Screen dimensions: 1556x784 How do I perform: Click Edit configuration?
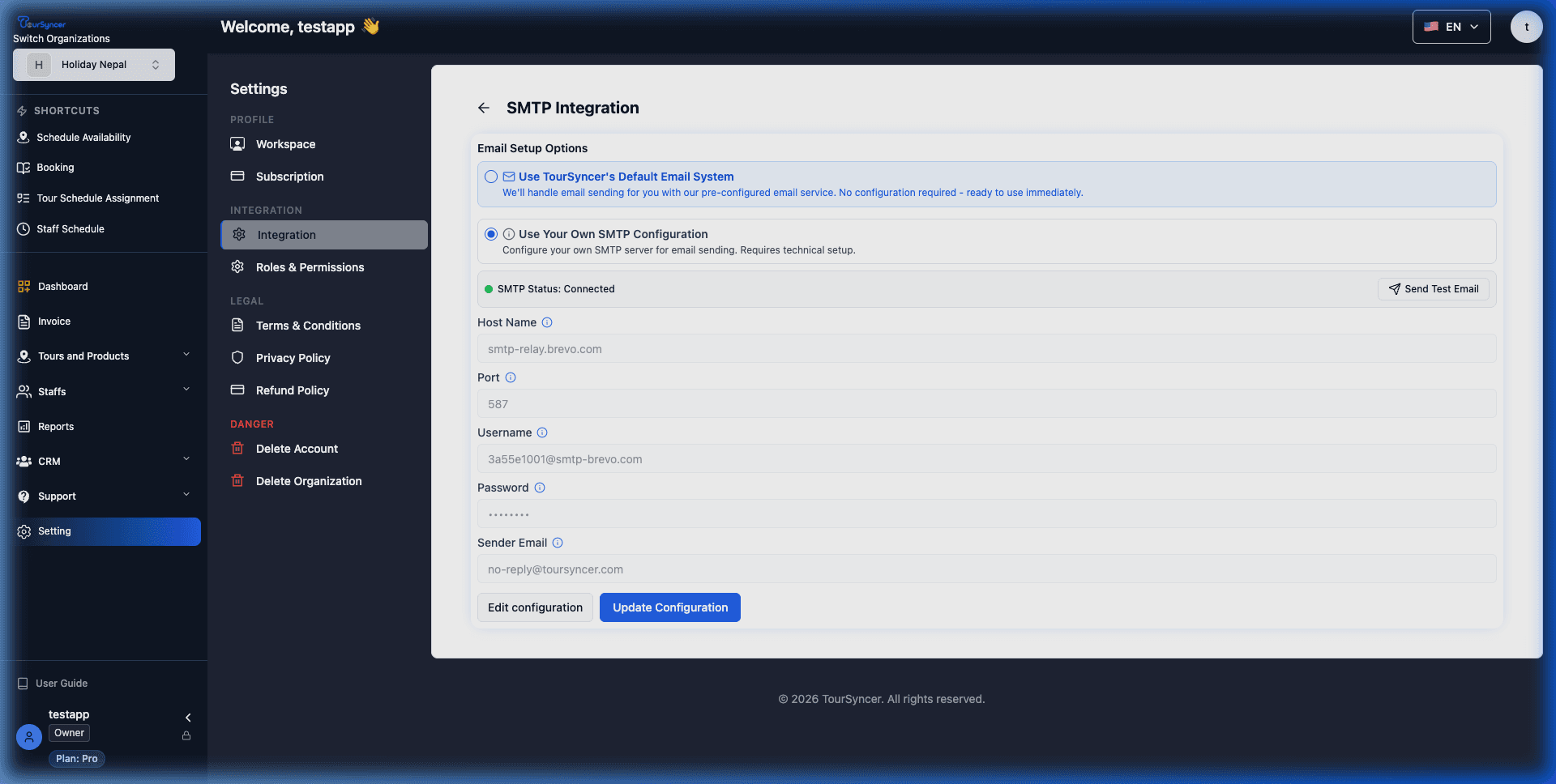pos(534,607)
